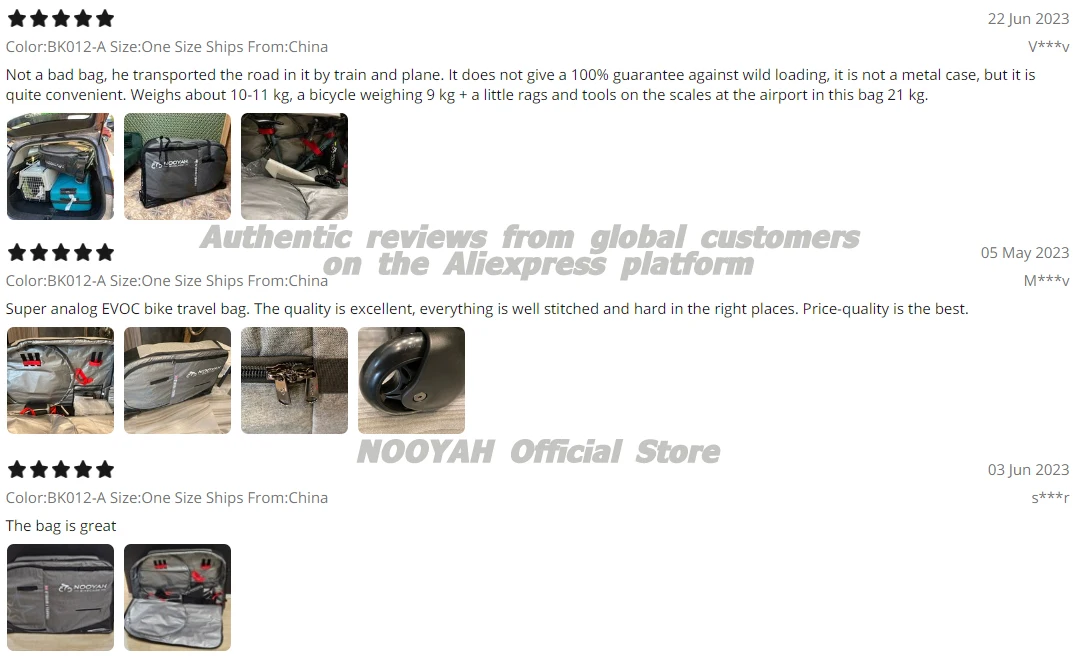View the zipper close-up photo
Viewport: 1079px width, 664px height.
tap(295, 381)
